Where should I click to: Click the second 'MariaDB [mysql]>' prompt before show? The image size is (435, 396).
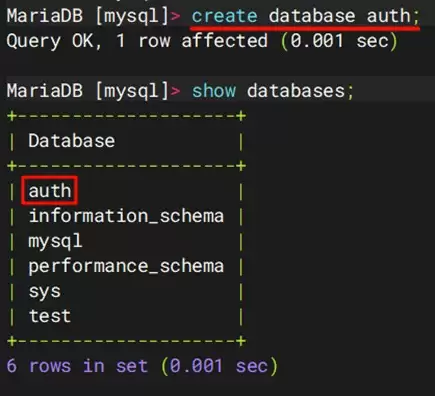click(93, 91)
